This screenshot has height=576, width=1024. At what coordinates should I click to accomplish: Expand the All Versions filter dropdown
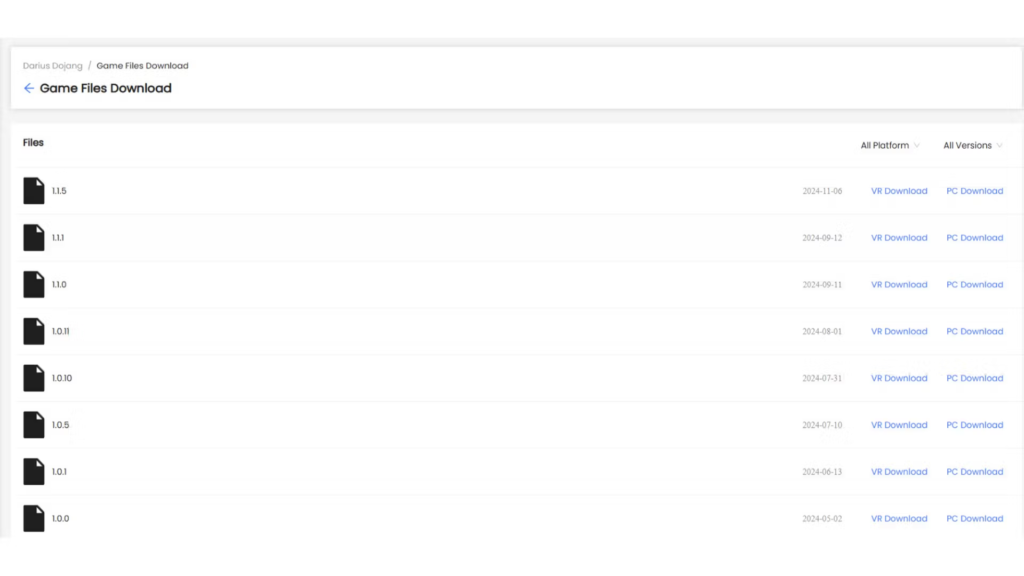pyautogui.click(x=972, y=146)
